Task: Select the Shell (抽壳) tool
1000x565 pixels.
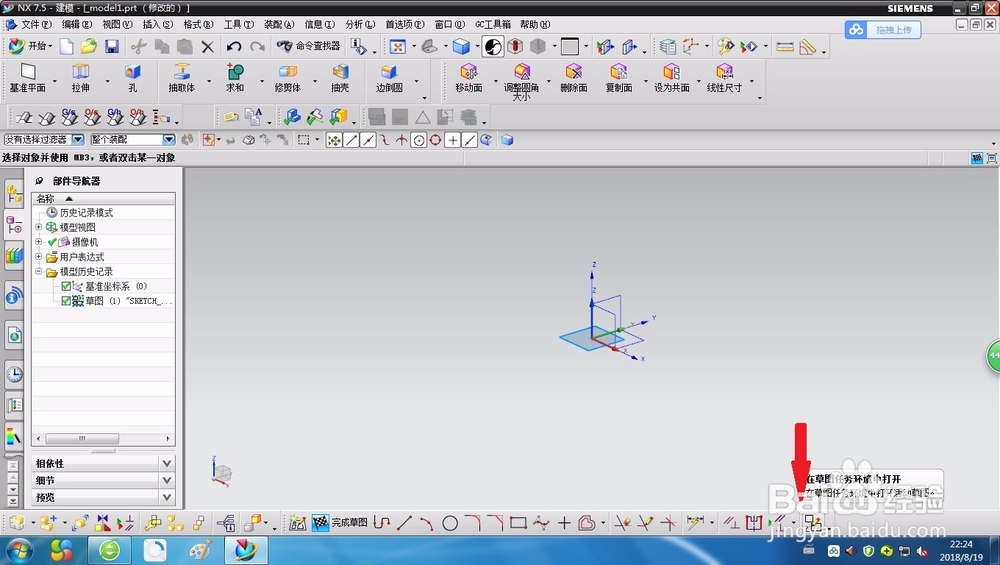Action: coord(340,78)
